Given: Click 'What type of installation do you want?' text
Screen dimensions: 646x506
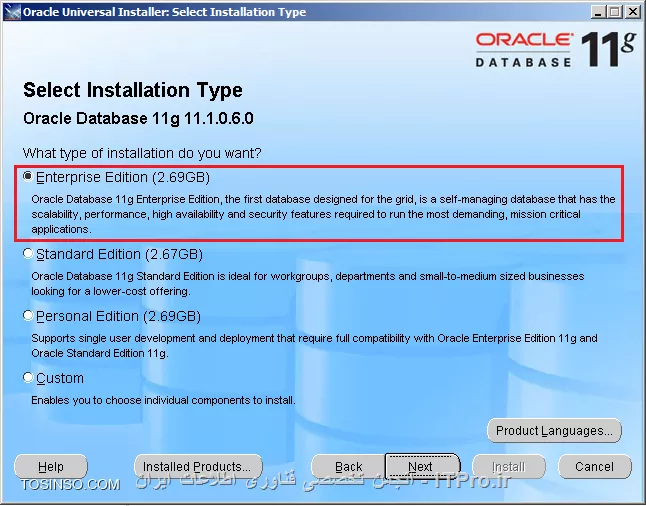Looking at the screenshot, I should click(x=142, y=153).
